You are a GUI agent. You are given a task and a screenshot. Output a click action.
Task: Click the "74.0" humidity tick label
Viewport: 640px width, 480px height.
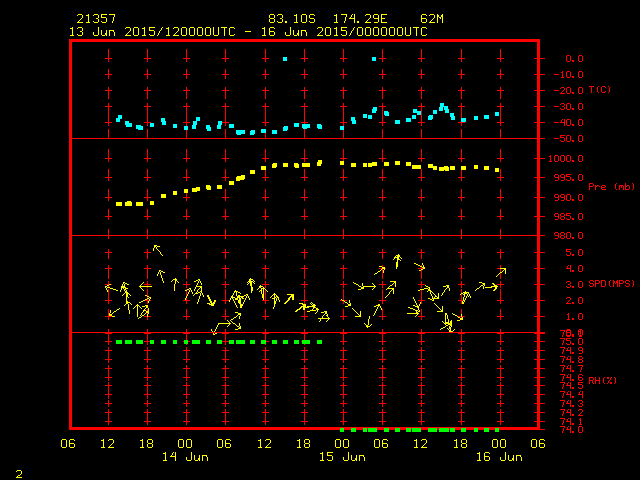click(571, 430)
